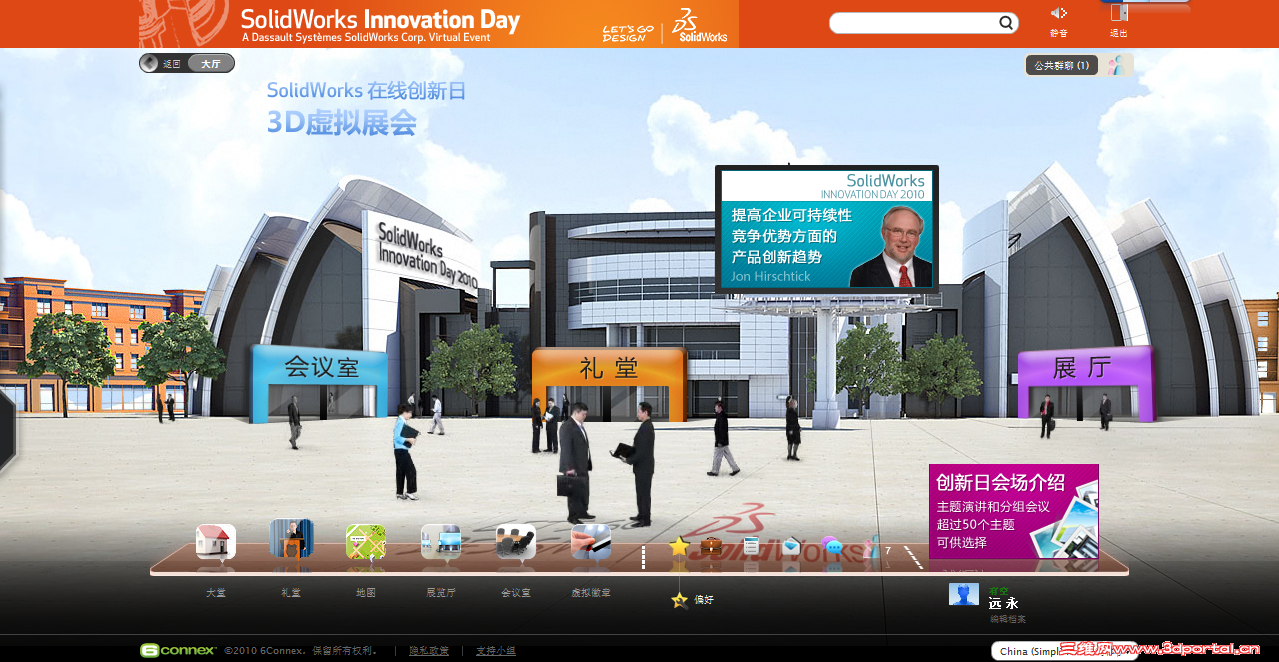Click the 3D虚拟展会 title text
Viewport: 1279px width, 662px height.
(341, 123)
